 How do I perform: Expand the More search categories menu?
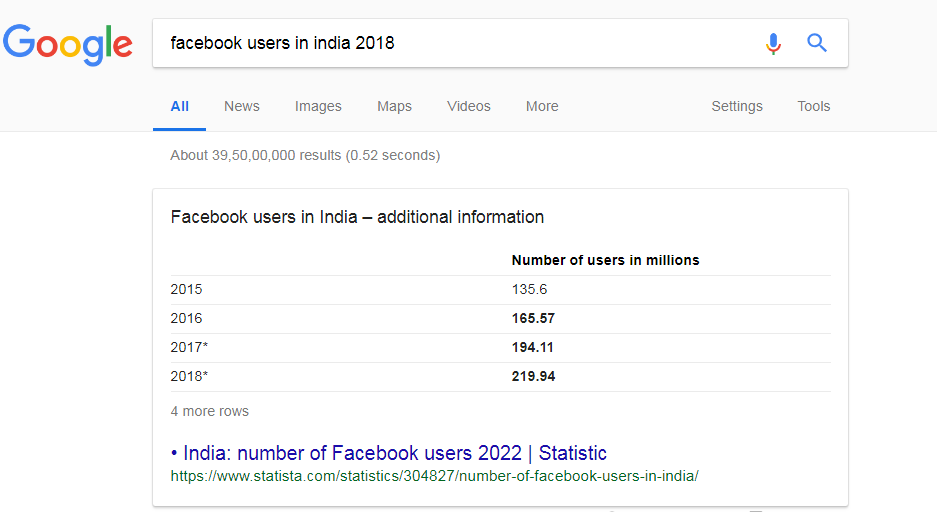point(542,106)
